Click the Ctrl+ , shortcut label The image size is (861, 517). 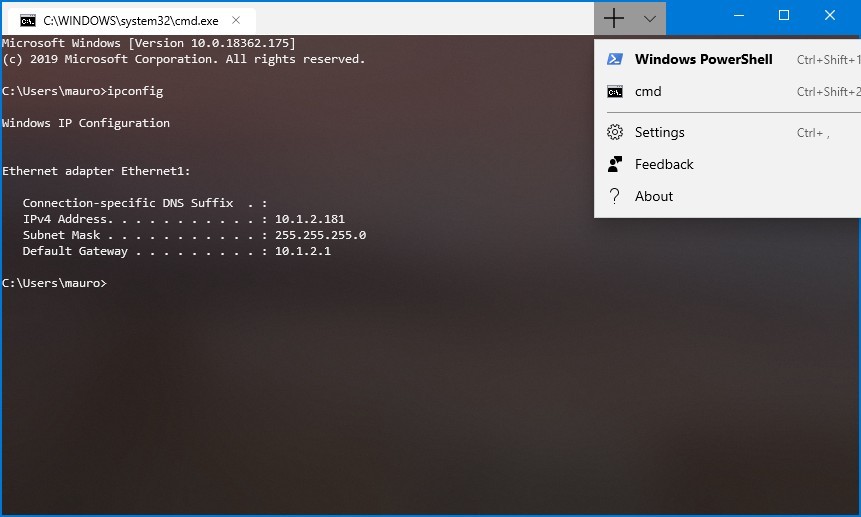click(x=813, y=133)
